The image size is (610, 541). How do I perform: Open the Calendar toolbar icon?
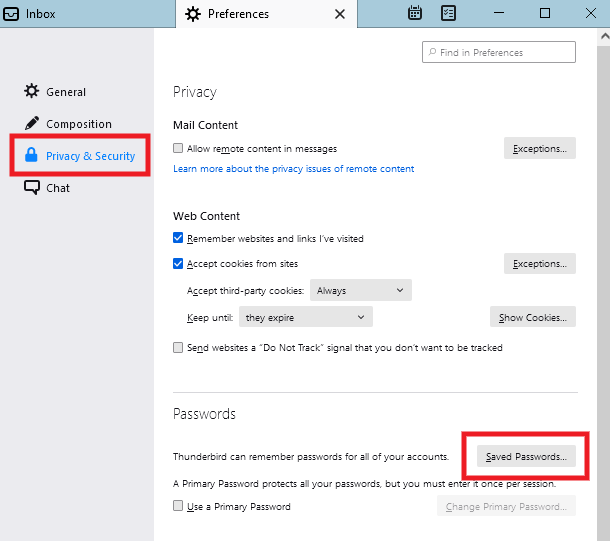click(415, 13)
